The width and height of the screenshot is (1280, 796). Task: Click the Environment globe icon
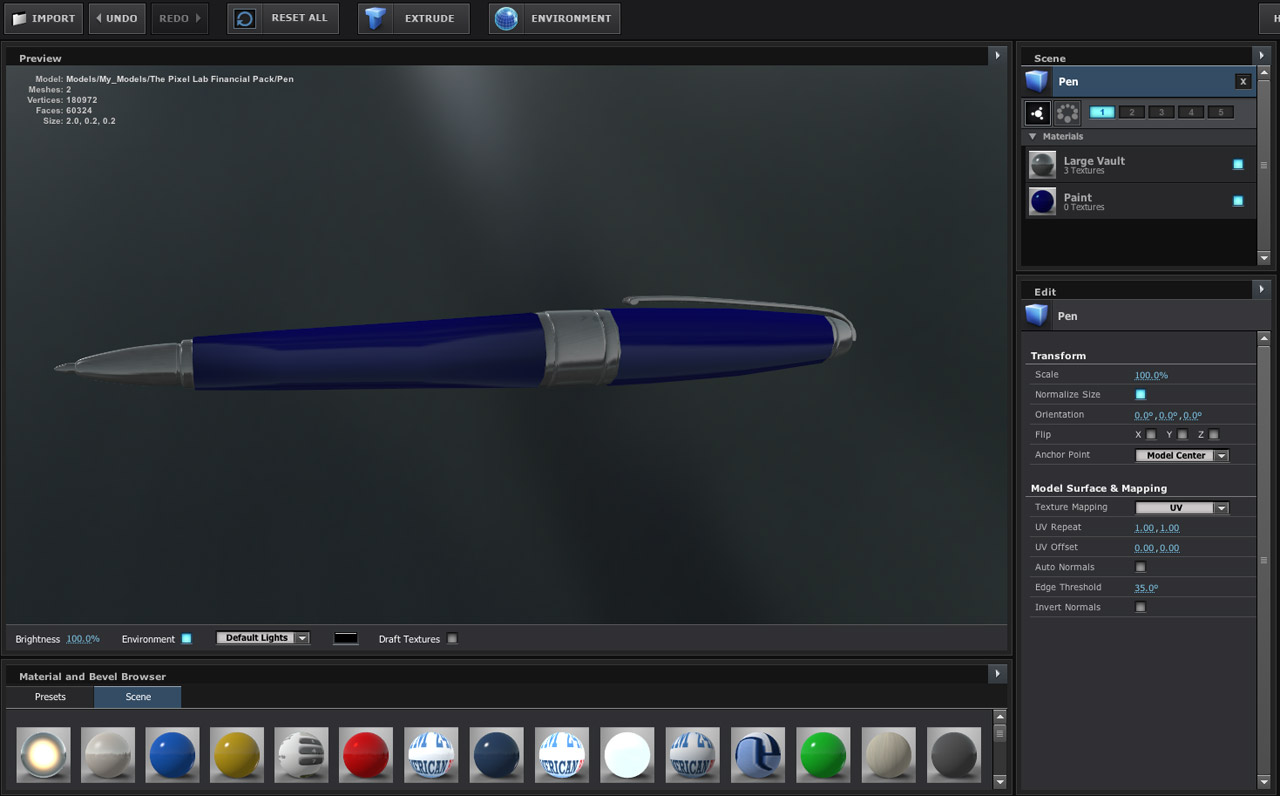[506, 18]
